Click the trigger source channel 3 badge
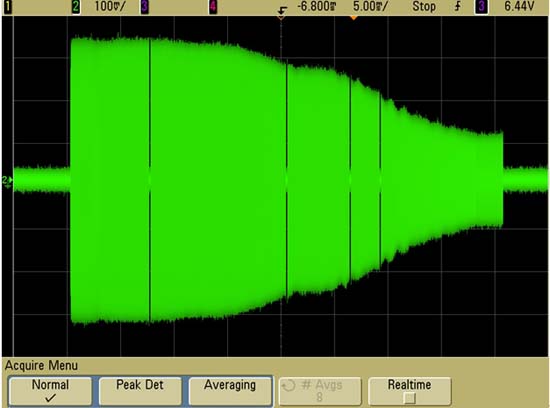This screenshot has height=408, width=550. tap(482, 7)
